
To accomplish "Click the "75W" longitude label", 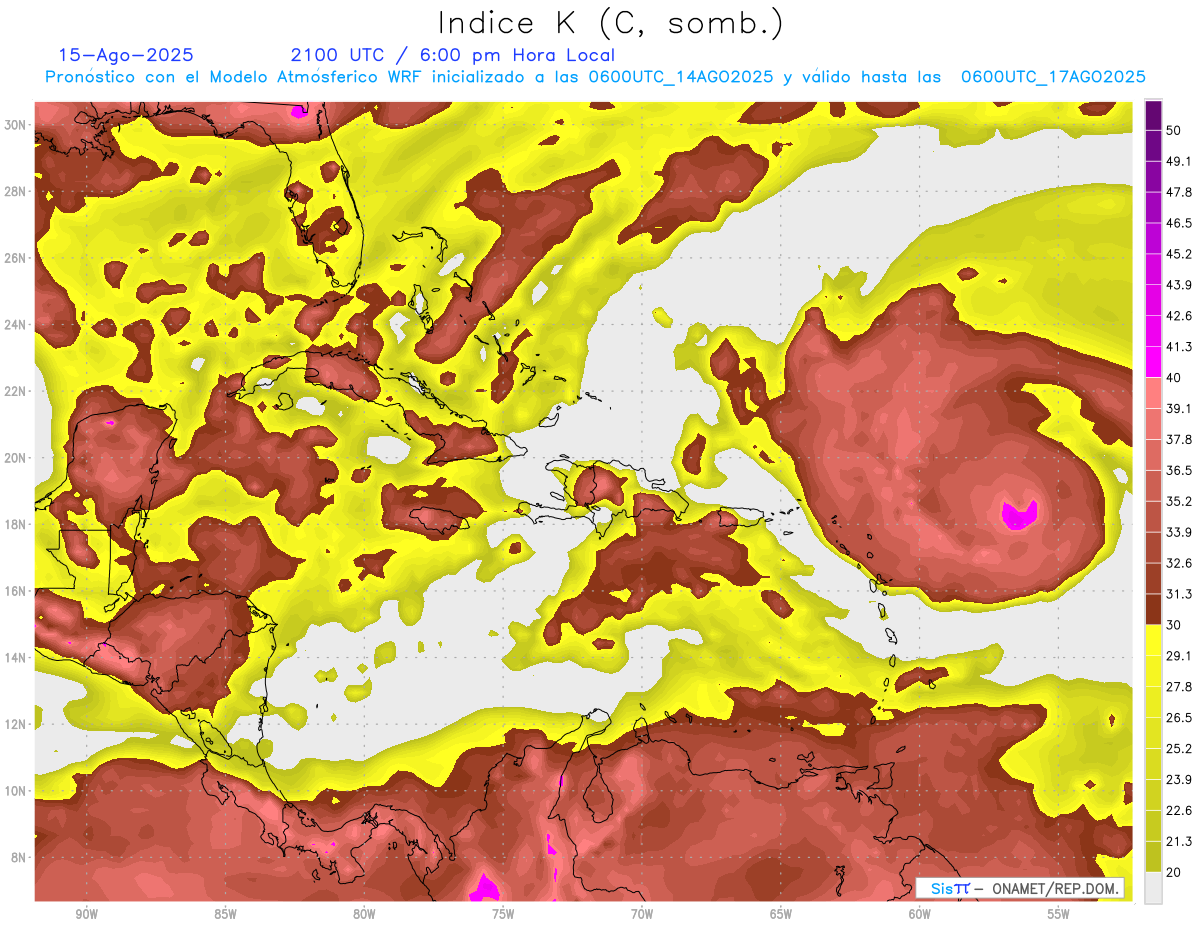I will 503,914.
